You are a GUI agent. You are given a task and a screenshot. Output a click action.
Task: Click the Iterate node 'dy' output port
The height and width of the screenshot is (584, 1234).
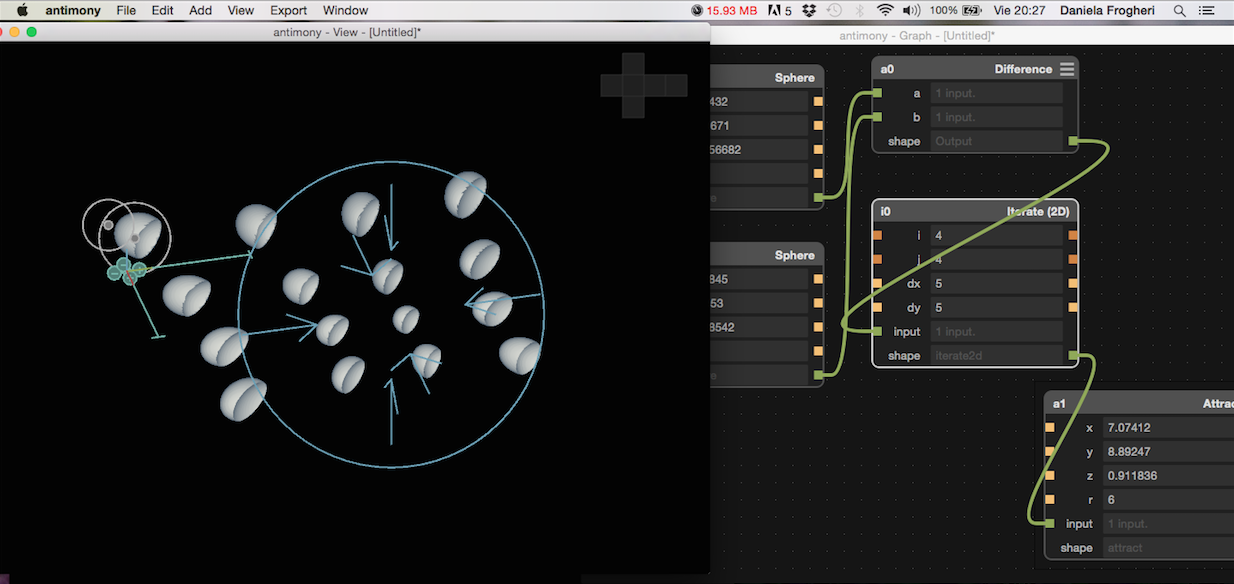coord(1073,308)
